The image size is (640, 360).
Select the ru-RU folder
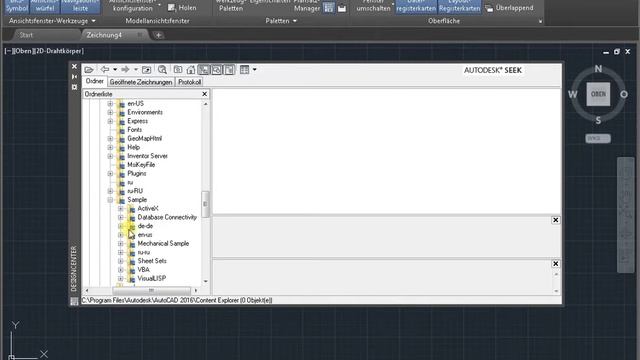coord(135,191)
